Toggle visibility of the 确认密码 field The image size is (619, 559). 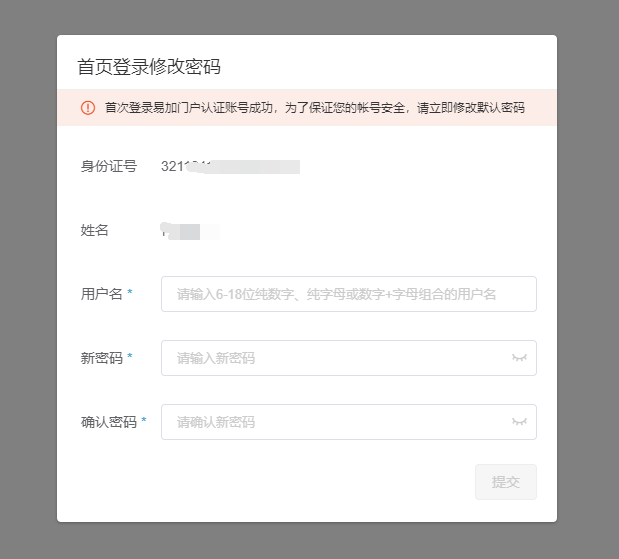[x=519, y=422]
